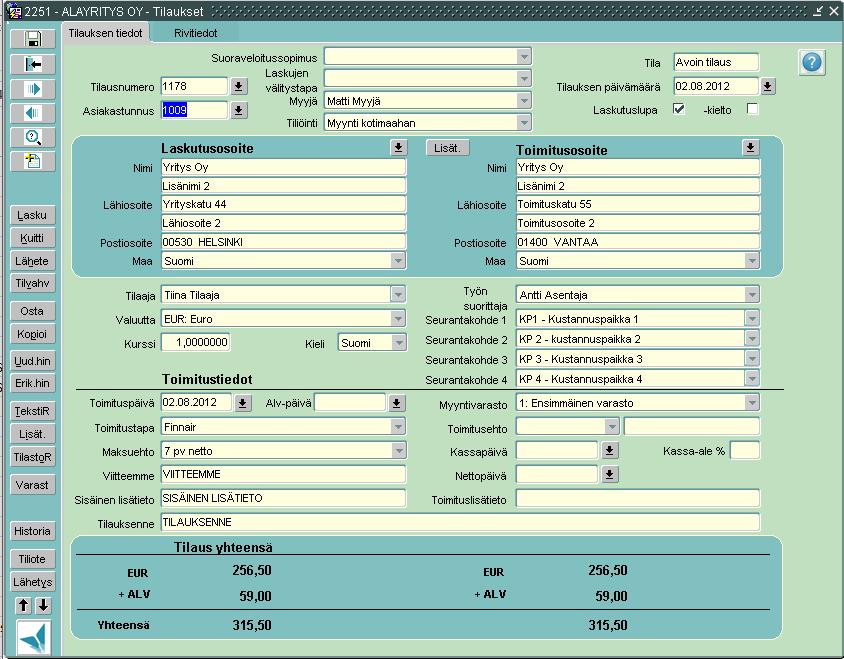Click the TekstiR button
The height and width of the screenshot is (659, 844).
pos(33,411)
